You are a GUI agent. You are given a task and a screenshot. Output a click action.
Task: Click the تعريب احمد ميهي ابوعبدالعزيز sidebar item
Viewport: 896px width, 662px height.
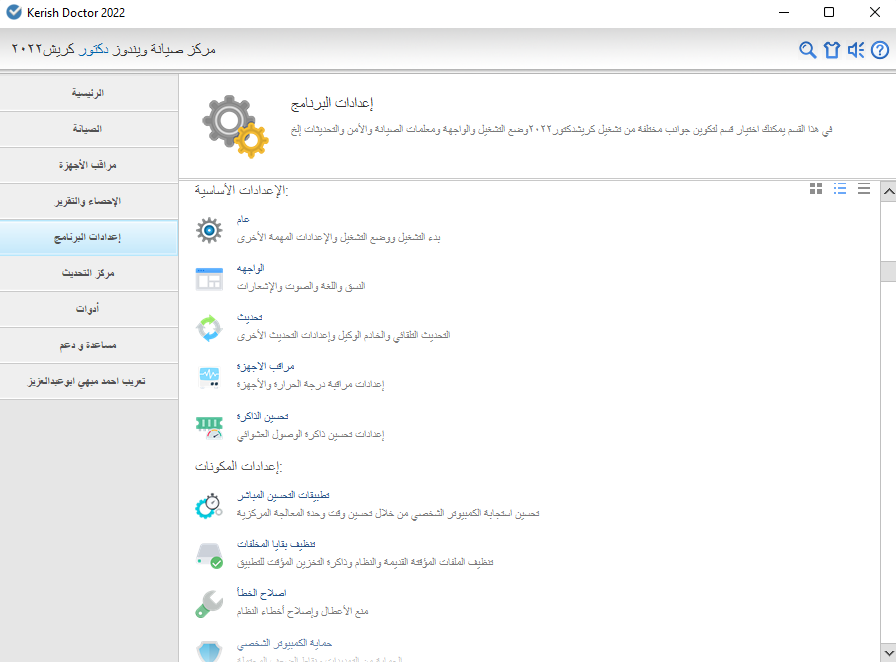click(x=89, y=381)
